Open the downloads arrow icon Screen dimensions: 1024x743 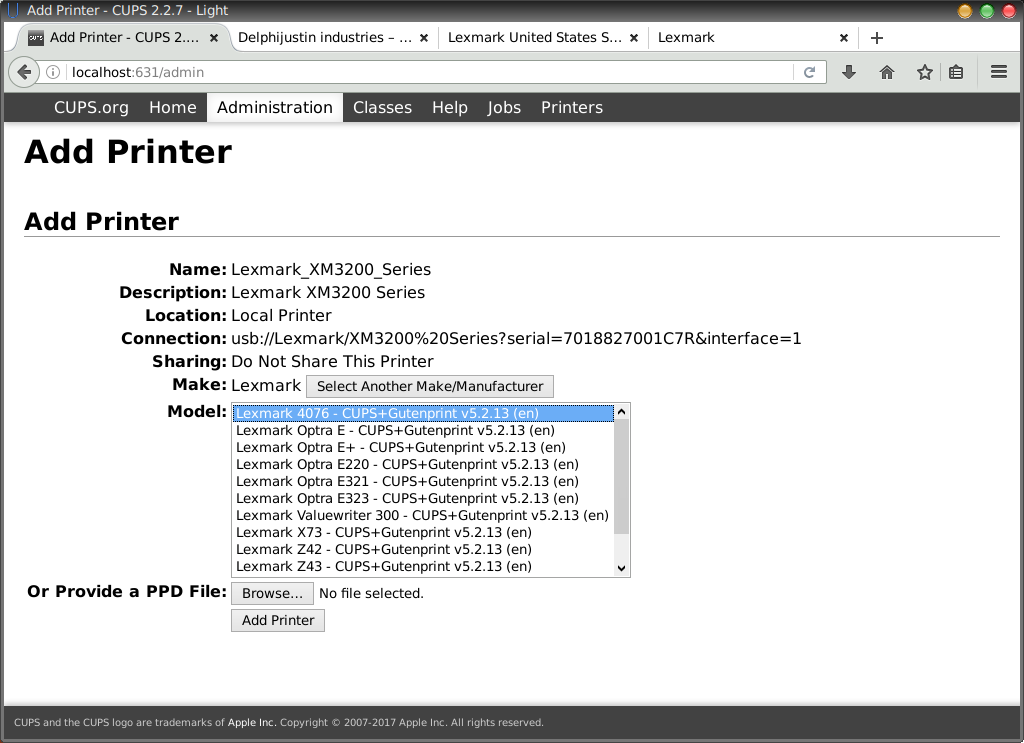[849, 72]
